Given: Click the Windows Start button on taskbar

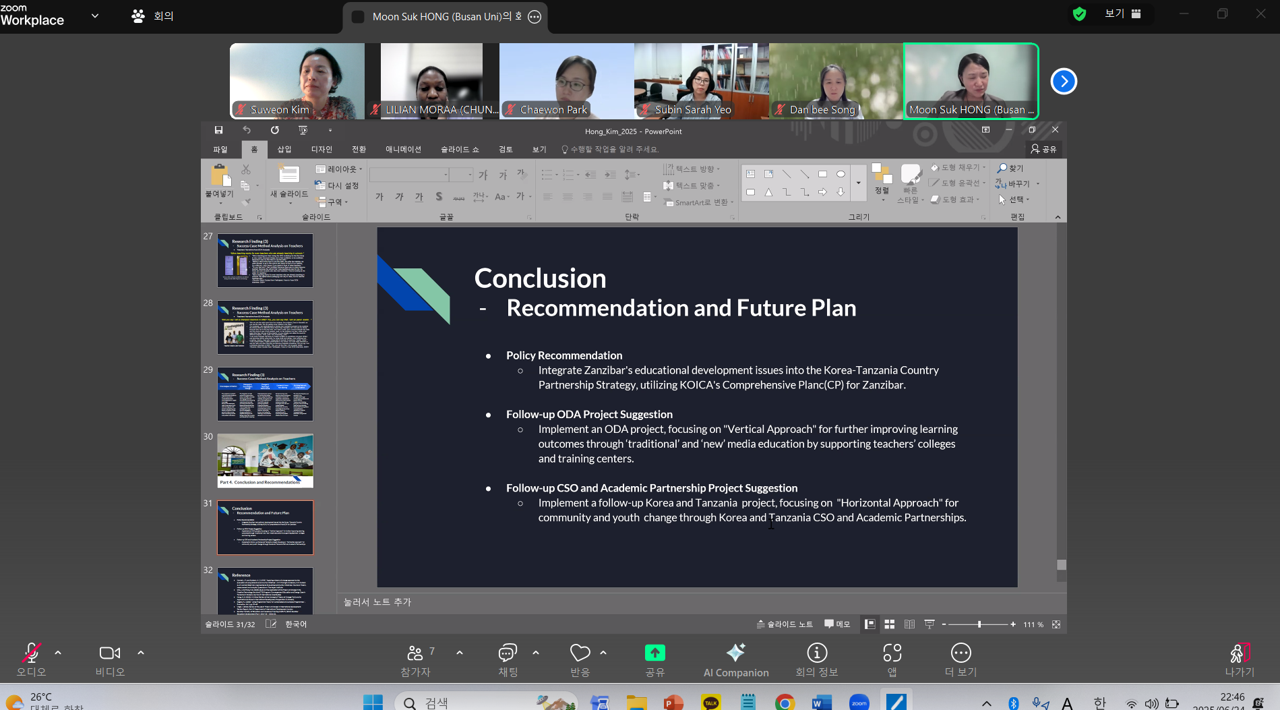Looking at the screenshot, I should coord(373,702).
